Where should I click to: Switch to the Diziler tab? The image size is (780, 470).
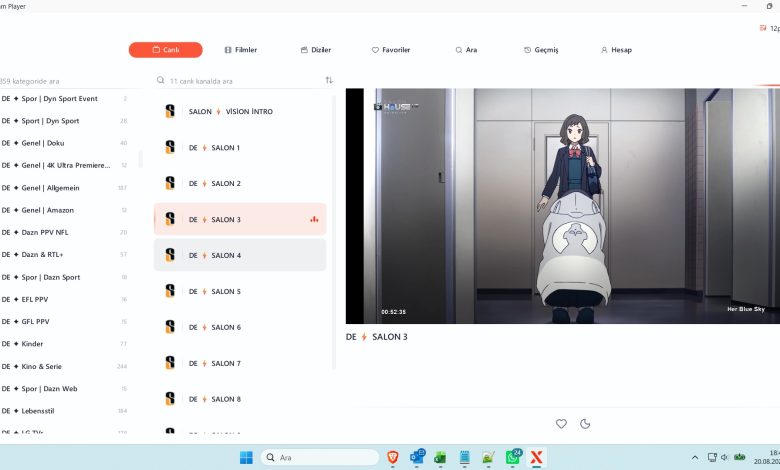click(316, 50)
